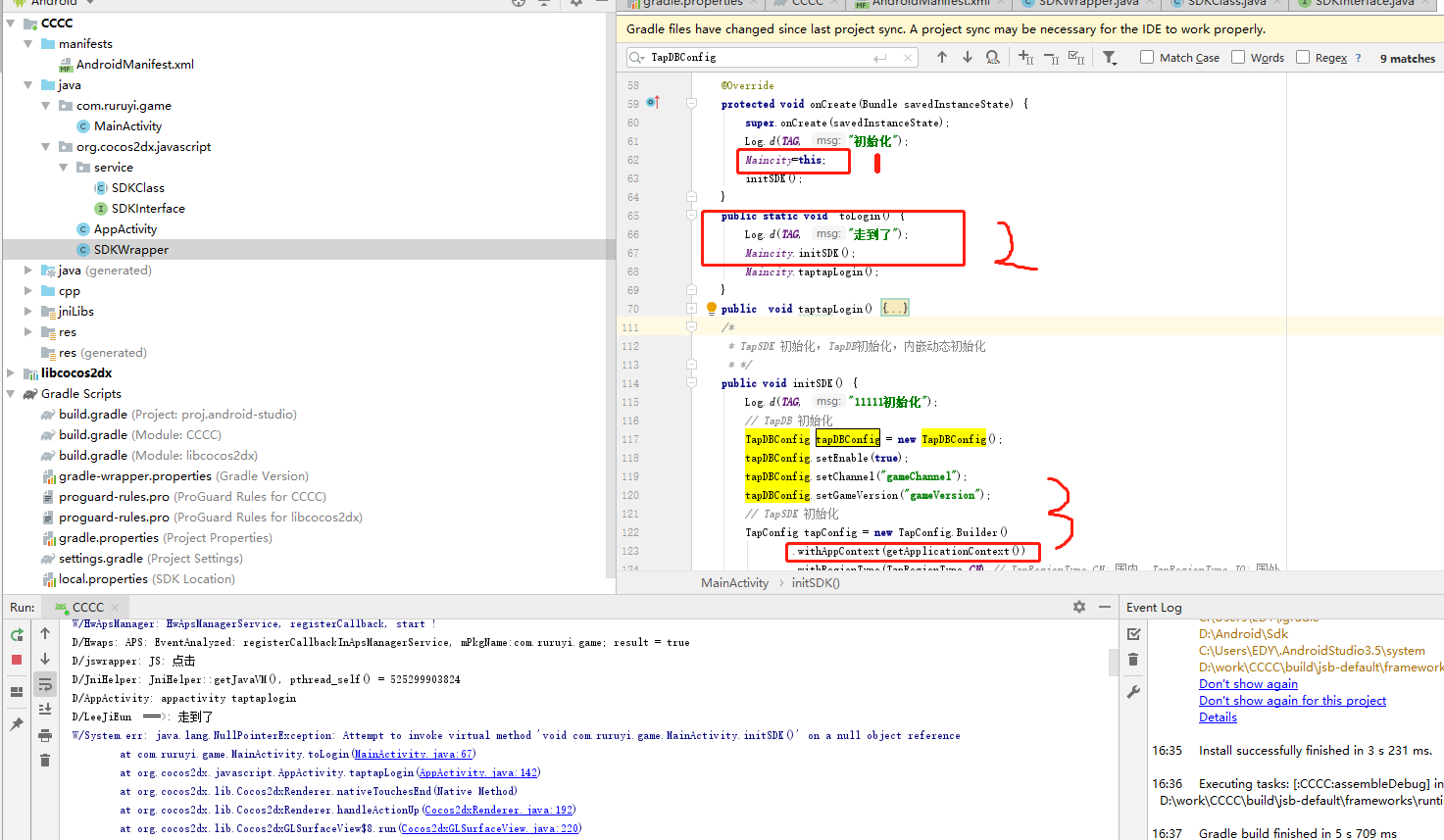Collapse the Gradle Scripts node

click(x=10, y=393)
